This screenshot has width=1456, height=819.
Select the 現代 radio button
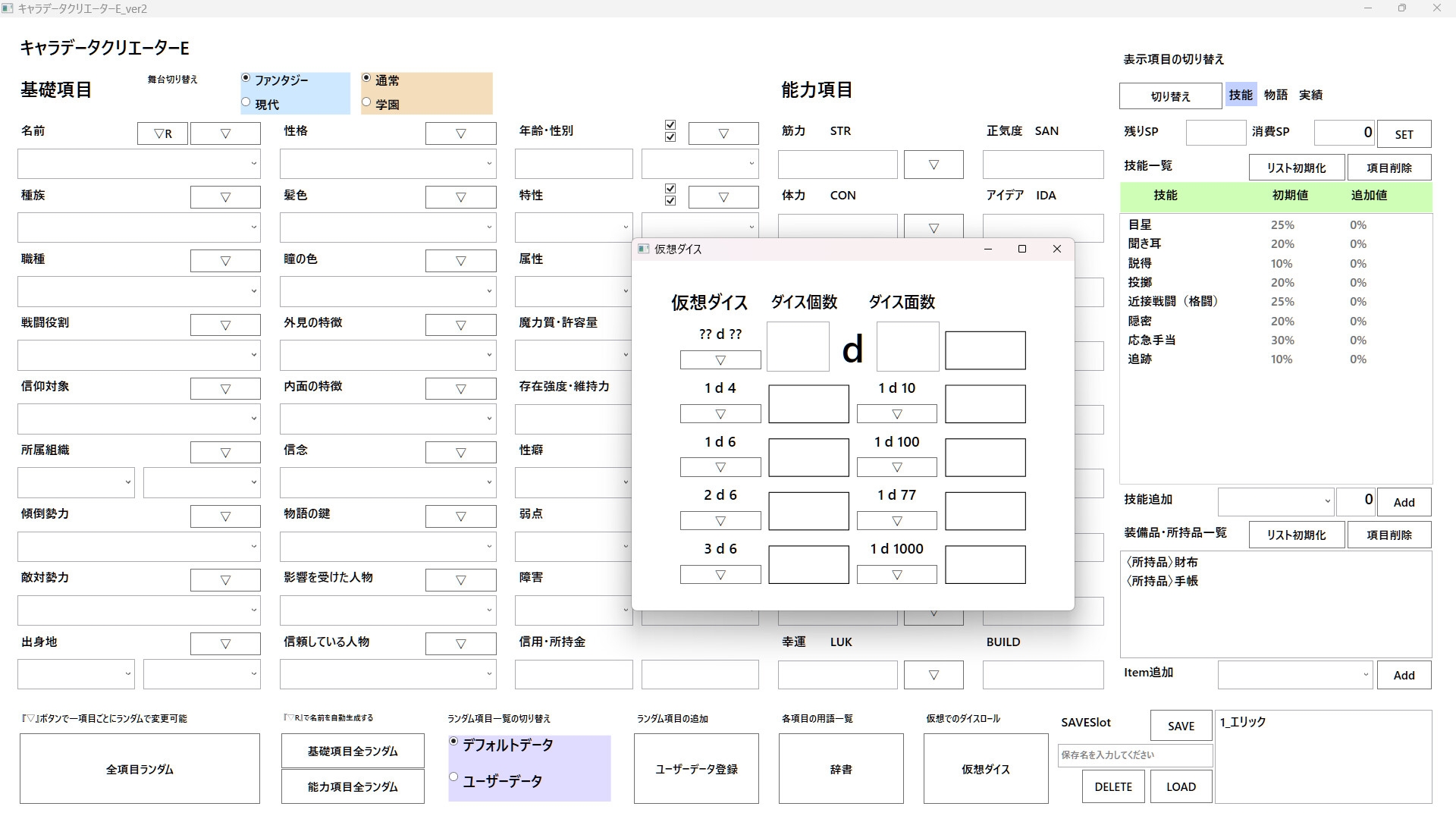tap(246, 102)
